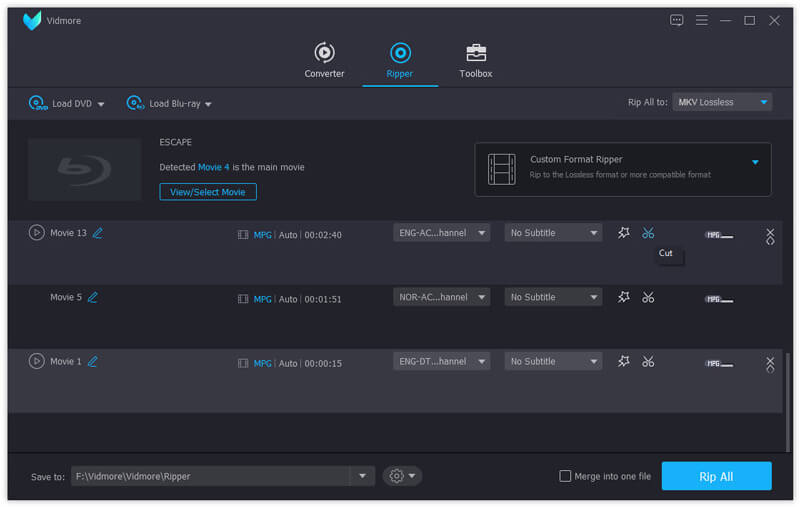This screenshot has height=507, width=800.
Task: Play the Movie 13 preview
Action: point(37,233)
